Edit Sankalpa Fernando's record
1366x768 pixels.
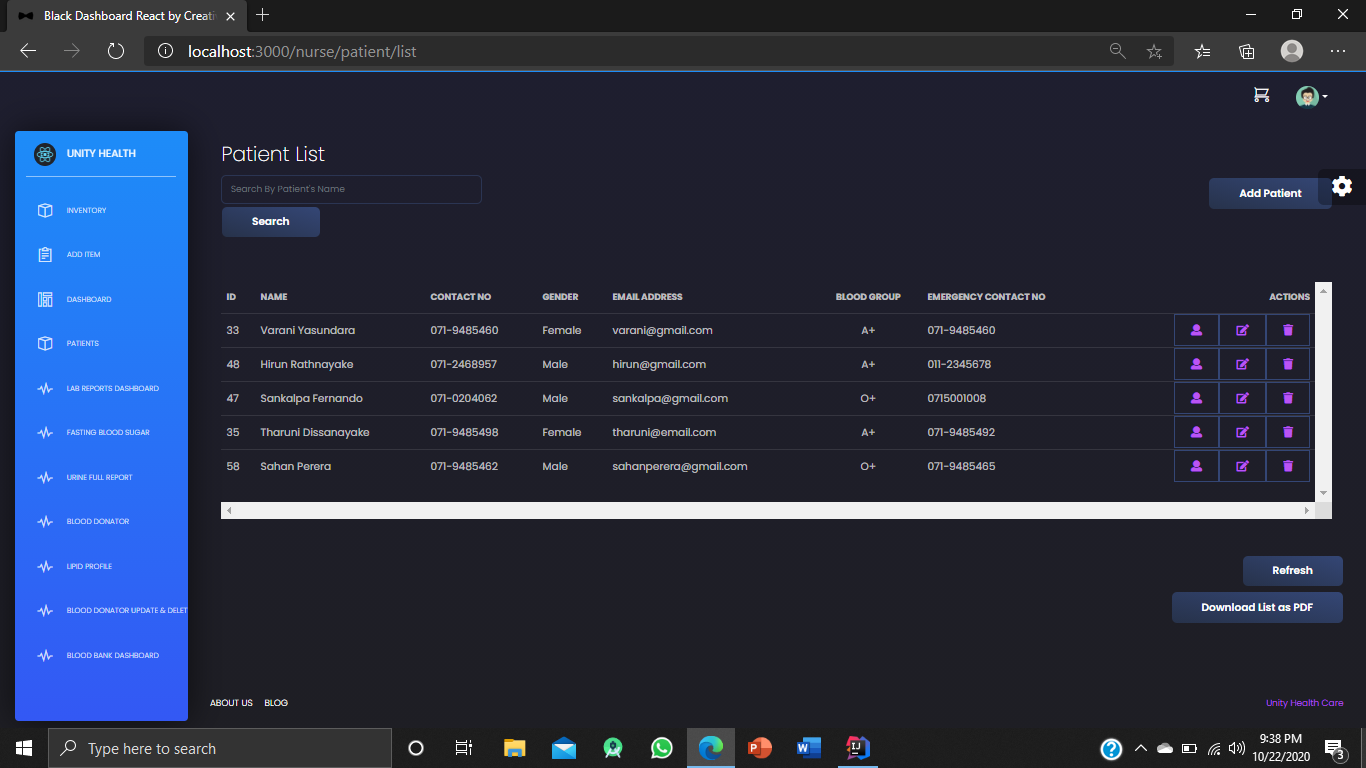coord(1242,398)
